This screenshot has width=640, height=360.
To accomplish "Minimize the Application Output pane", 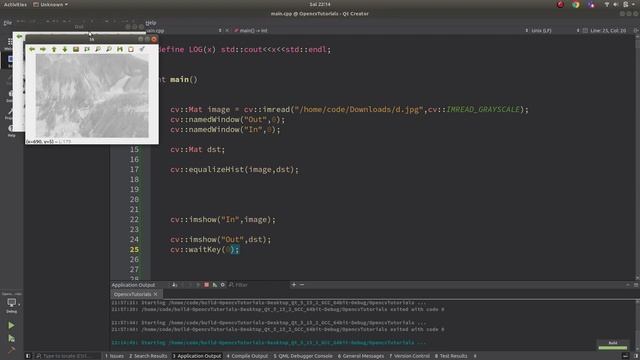I will (x=628, y=285).
